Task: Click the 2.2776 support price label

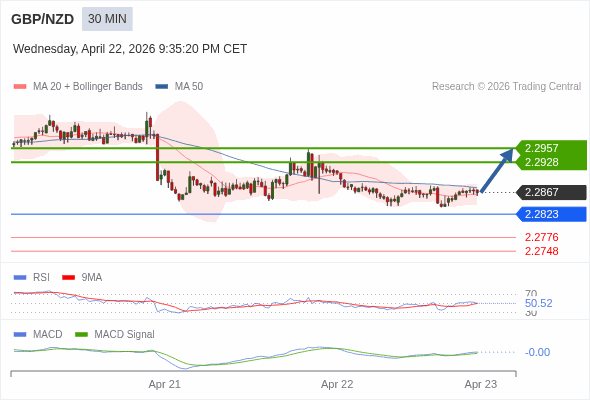Action: pyautogui.click(x=541, y=237)
